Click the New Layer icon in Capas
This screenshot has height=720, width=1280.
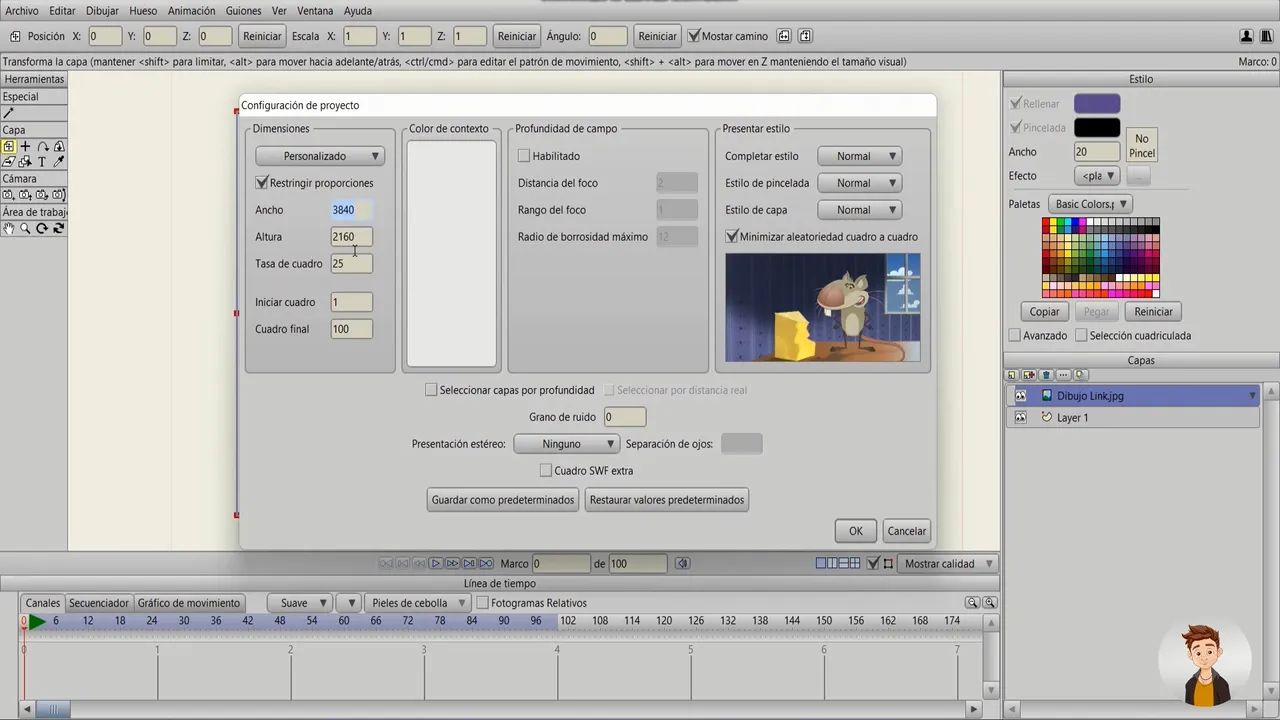1012,375
